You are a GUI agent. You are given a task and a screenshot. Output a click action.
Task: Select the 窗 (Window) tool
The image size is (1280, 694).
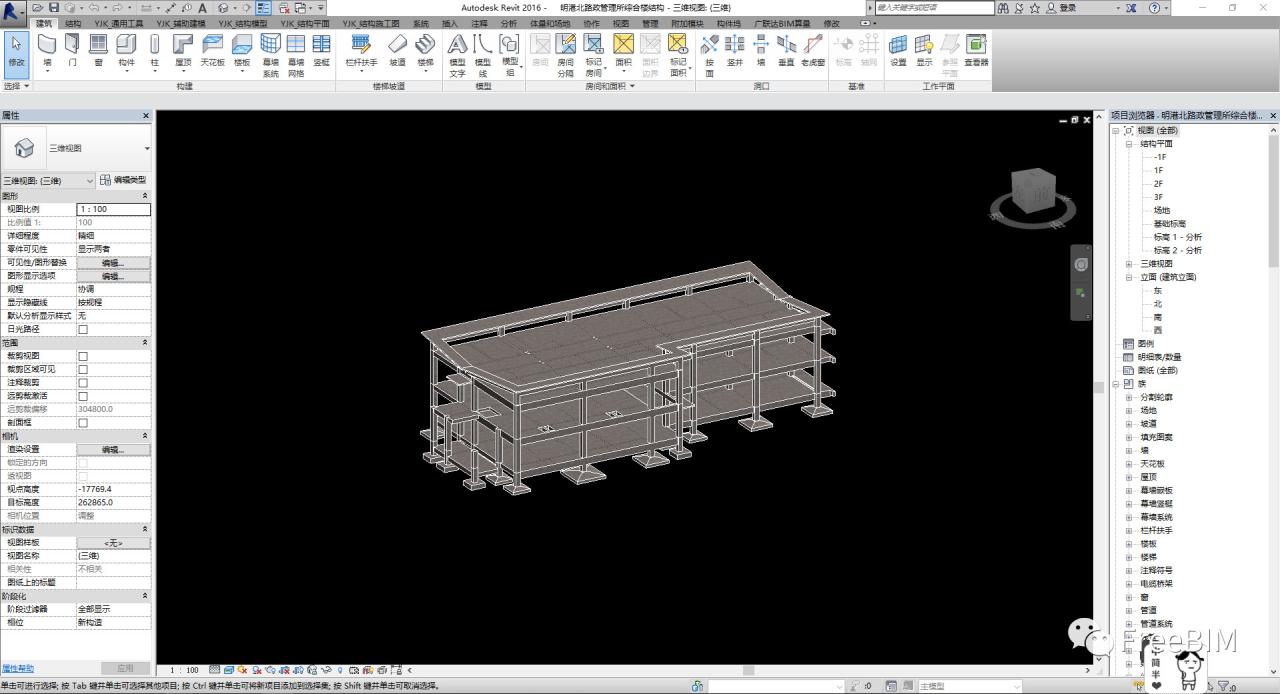click(x=98, y=50)
